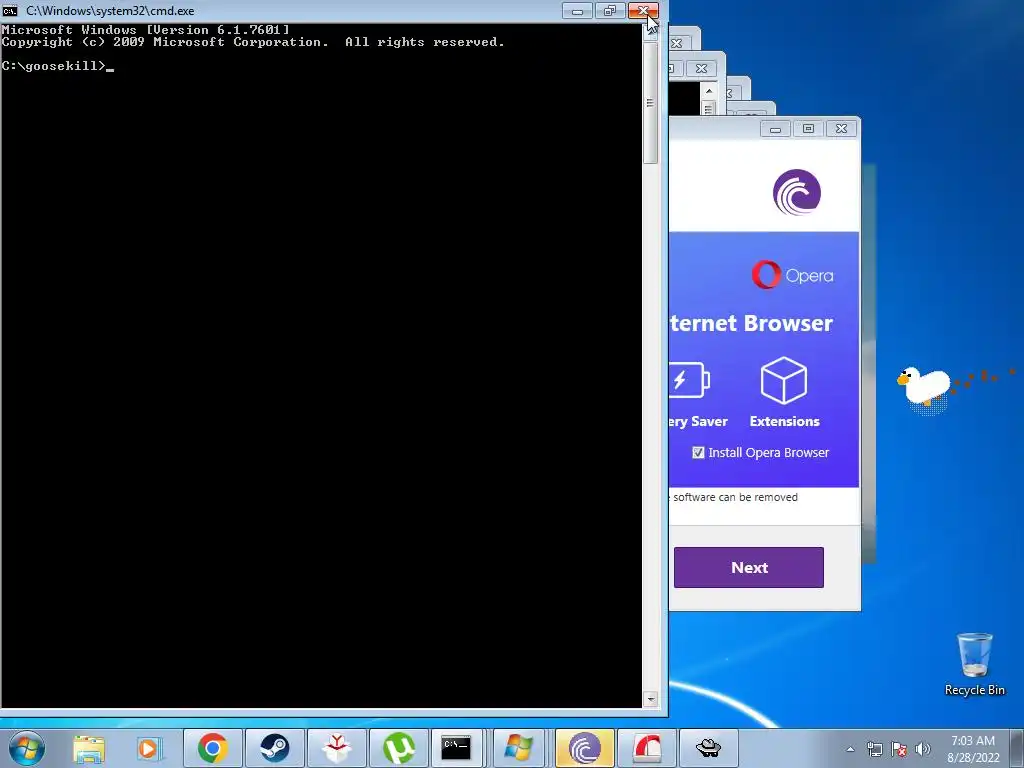This screenshot has height=768, width=1024.
Task: Click the Install Opera Browser label
Action: coord(769,453)
